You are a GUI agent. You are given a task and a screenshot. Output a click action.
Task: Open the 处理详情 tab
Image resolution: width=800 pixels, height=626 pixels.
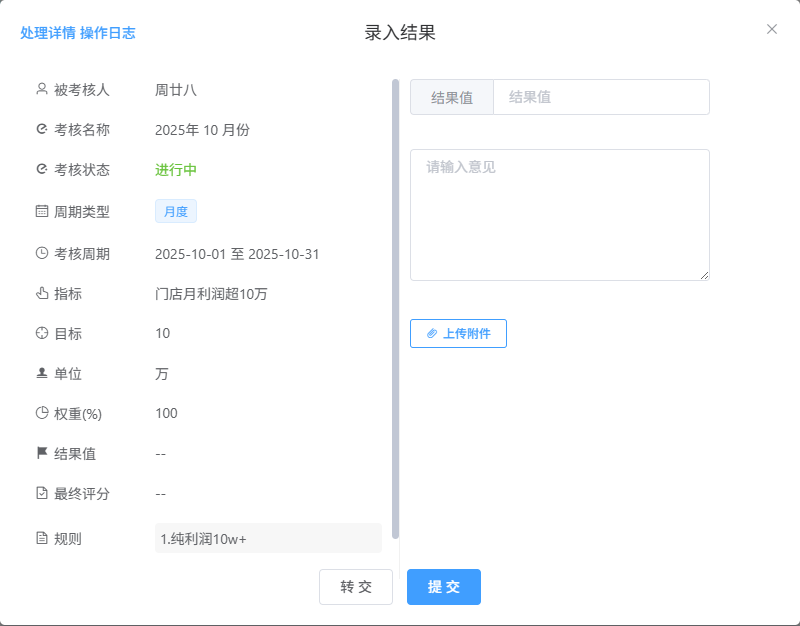click(x=48, y=33)
